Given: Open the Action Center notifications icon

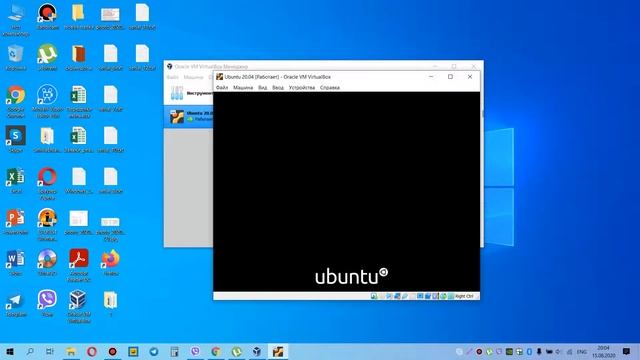Looking at the screenshot, I should click(627, 351).
